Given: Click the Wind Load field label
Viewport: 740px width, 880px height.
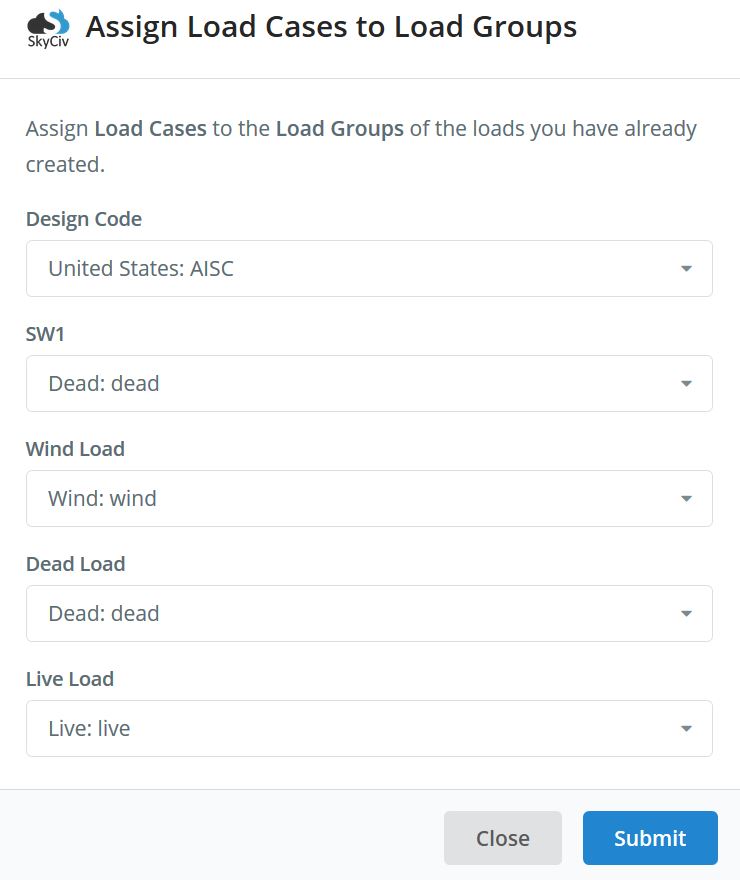Looking at the screenshot, I should pyautogui.click(x=75, y=450).
